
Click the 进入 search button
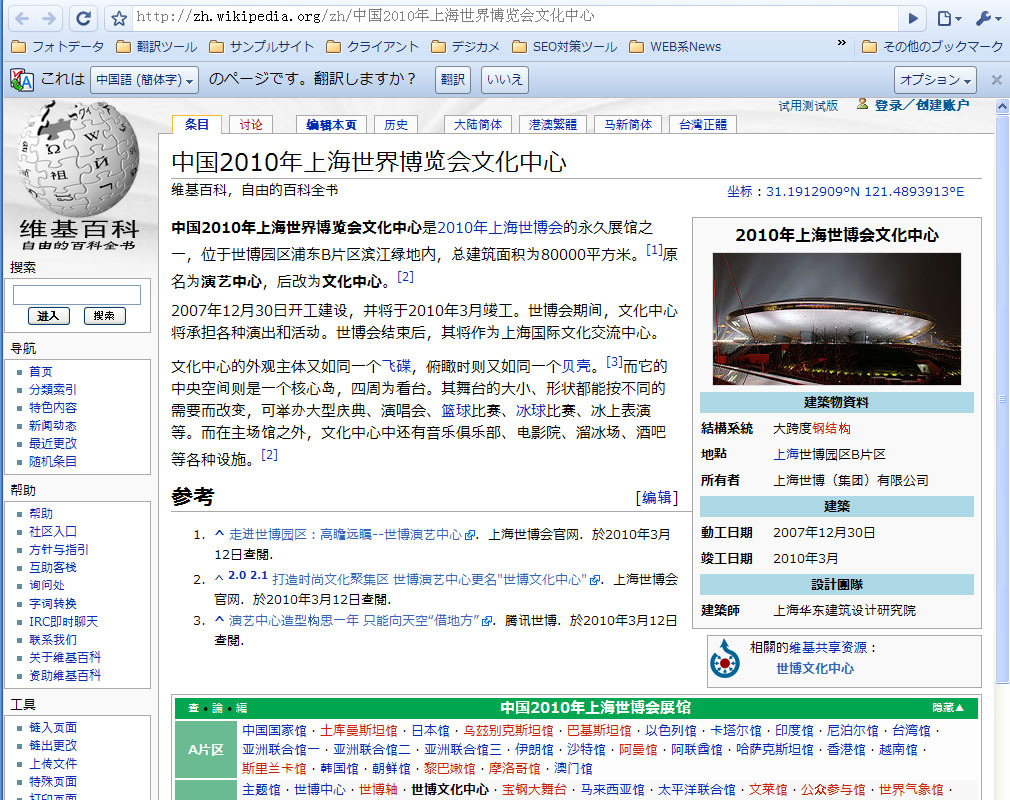(48, 316)
